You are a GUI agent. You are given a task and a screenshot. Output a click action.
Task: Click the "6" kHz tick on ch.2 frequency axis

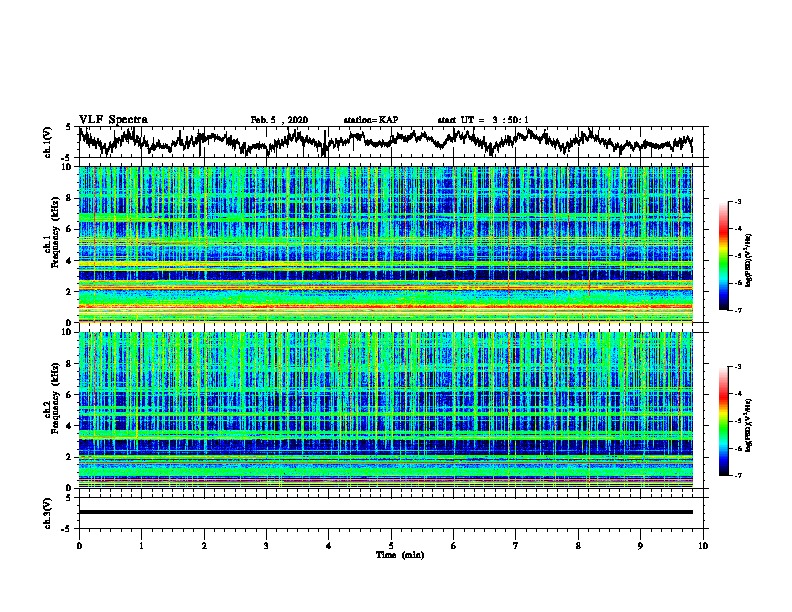pos(69,394)
